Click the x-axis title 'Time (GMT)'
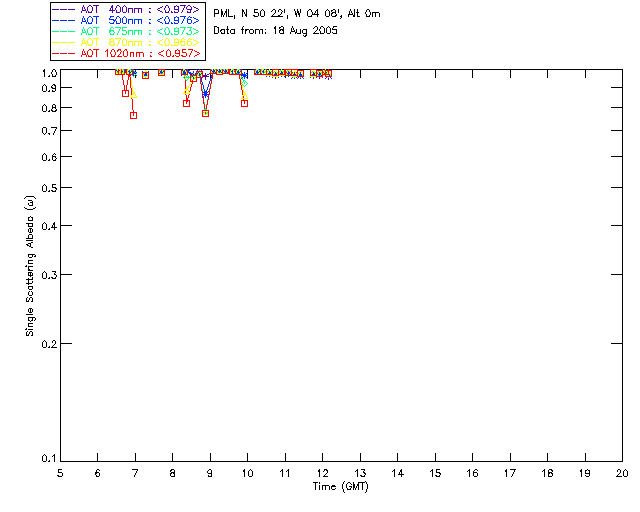 [340, 487]
